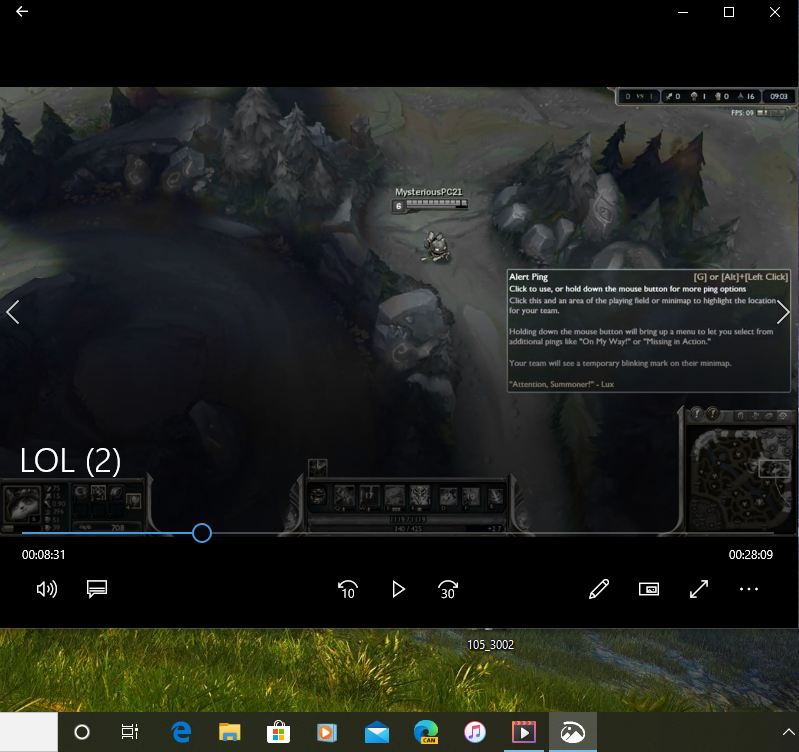799x752 pixels.
Task: Skip forward 30 seconds
Action: (x=448, y=589)
